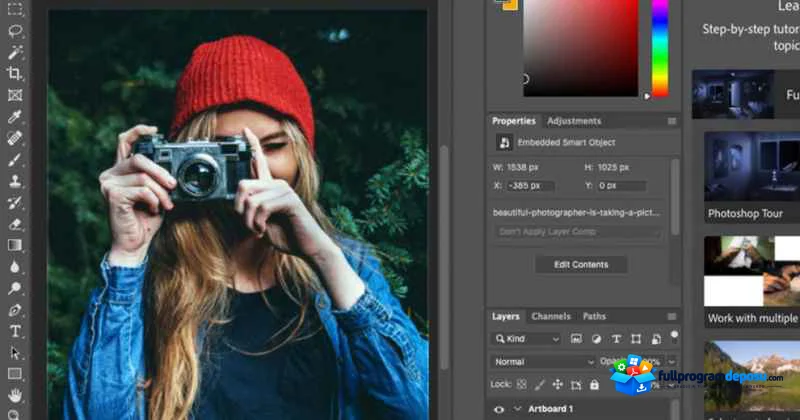Image resolution: width=800 pixels, height=420 pixels.
Task: Hide the Artboard 1 layer
Action: click(x=499, y=409)
